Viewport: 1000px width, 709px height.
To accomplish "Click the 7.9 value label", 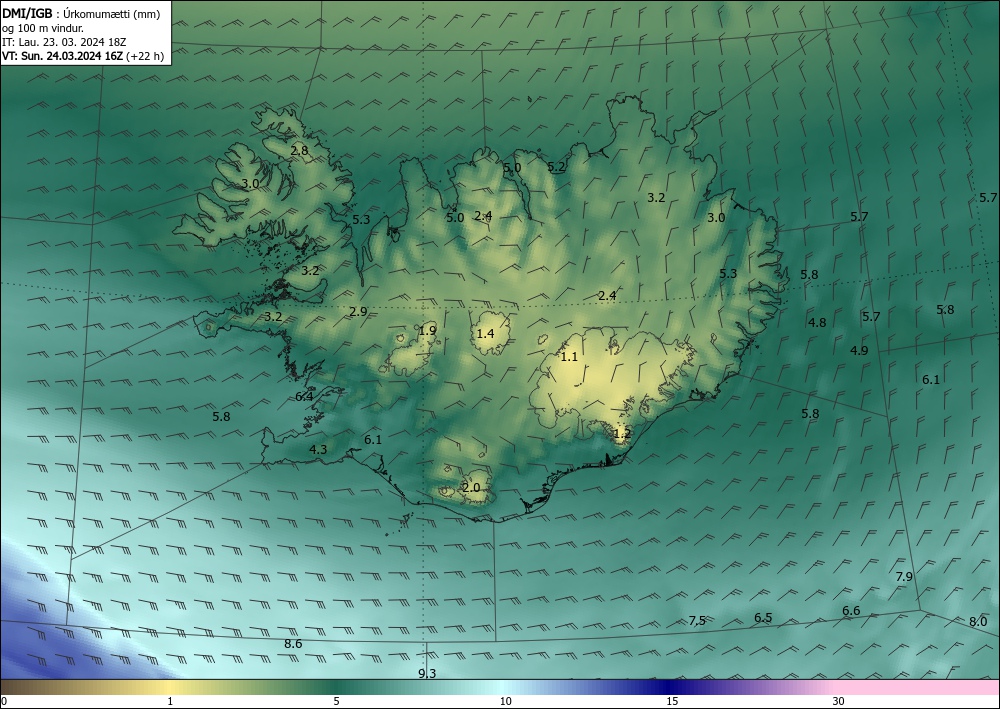I will click(904, 576).
